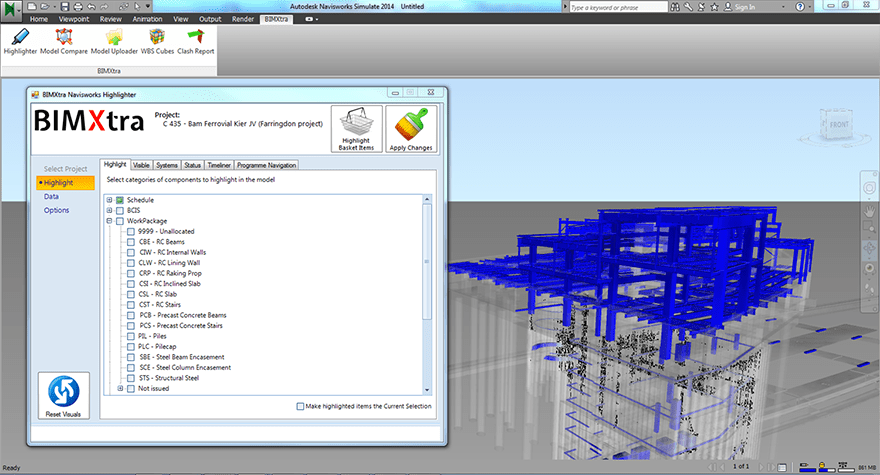Viewport: 880px width, 475px height.
Task: Click the satellite Communication Center icon
Action: click(x=701, y=7)
